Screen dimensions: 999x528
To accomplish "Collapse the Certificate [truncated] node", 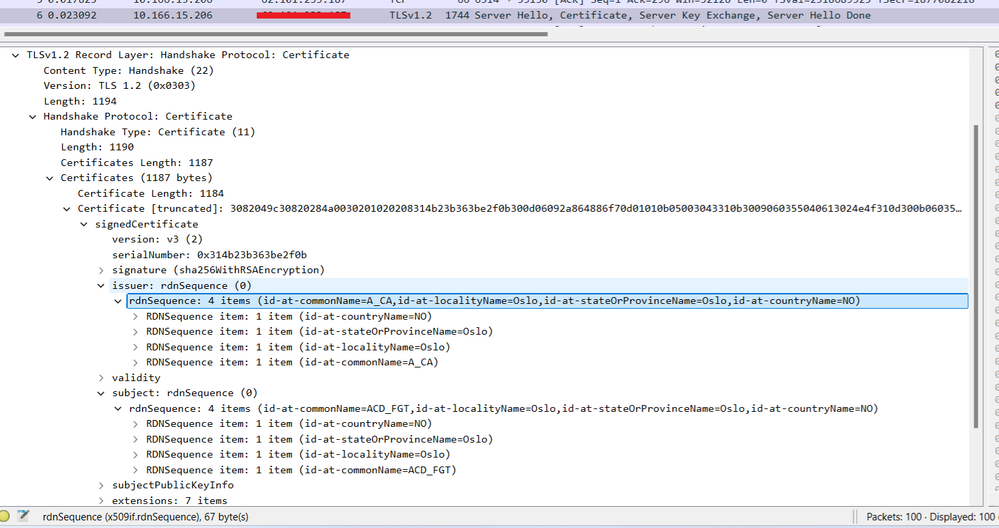I will click(x=67, y=209).
